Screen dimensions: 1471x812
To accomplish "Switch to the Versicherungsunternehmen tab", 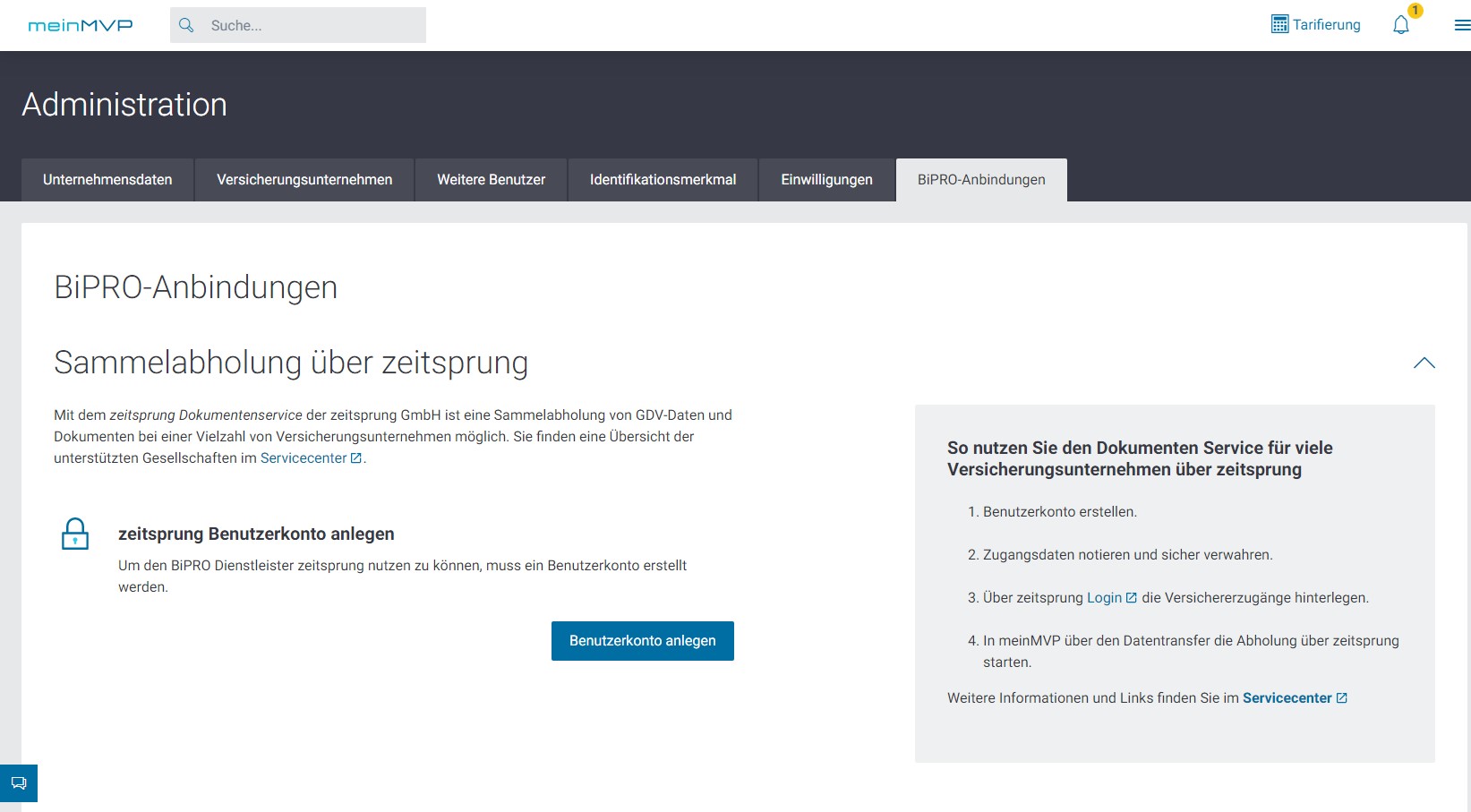I will [304, 180].
